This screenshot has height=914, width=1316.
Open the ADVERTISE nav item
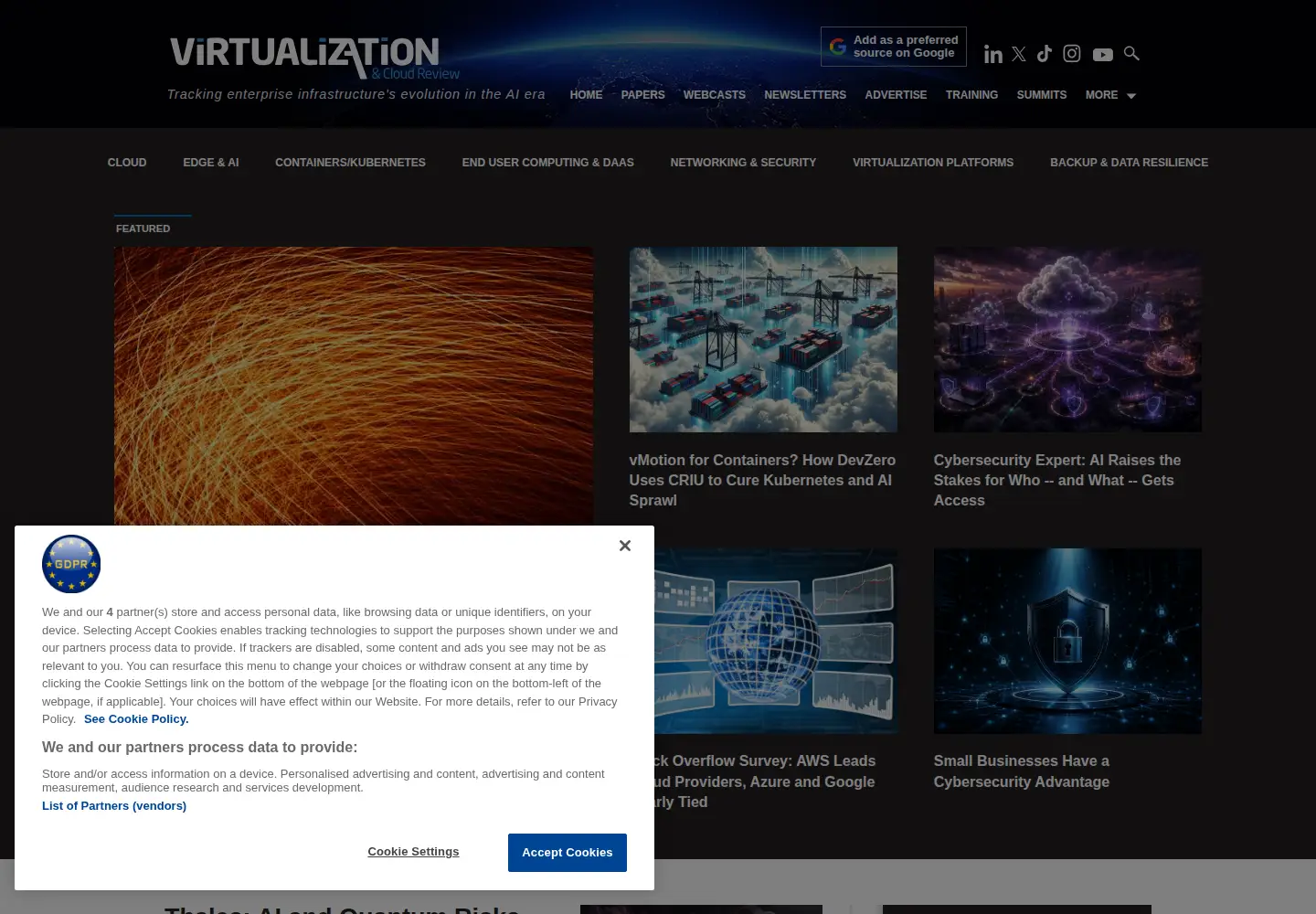[896, 95]
